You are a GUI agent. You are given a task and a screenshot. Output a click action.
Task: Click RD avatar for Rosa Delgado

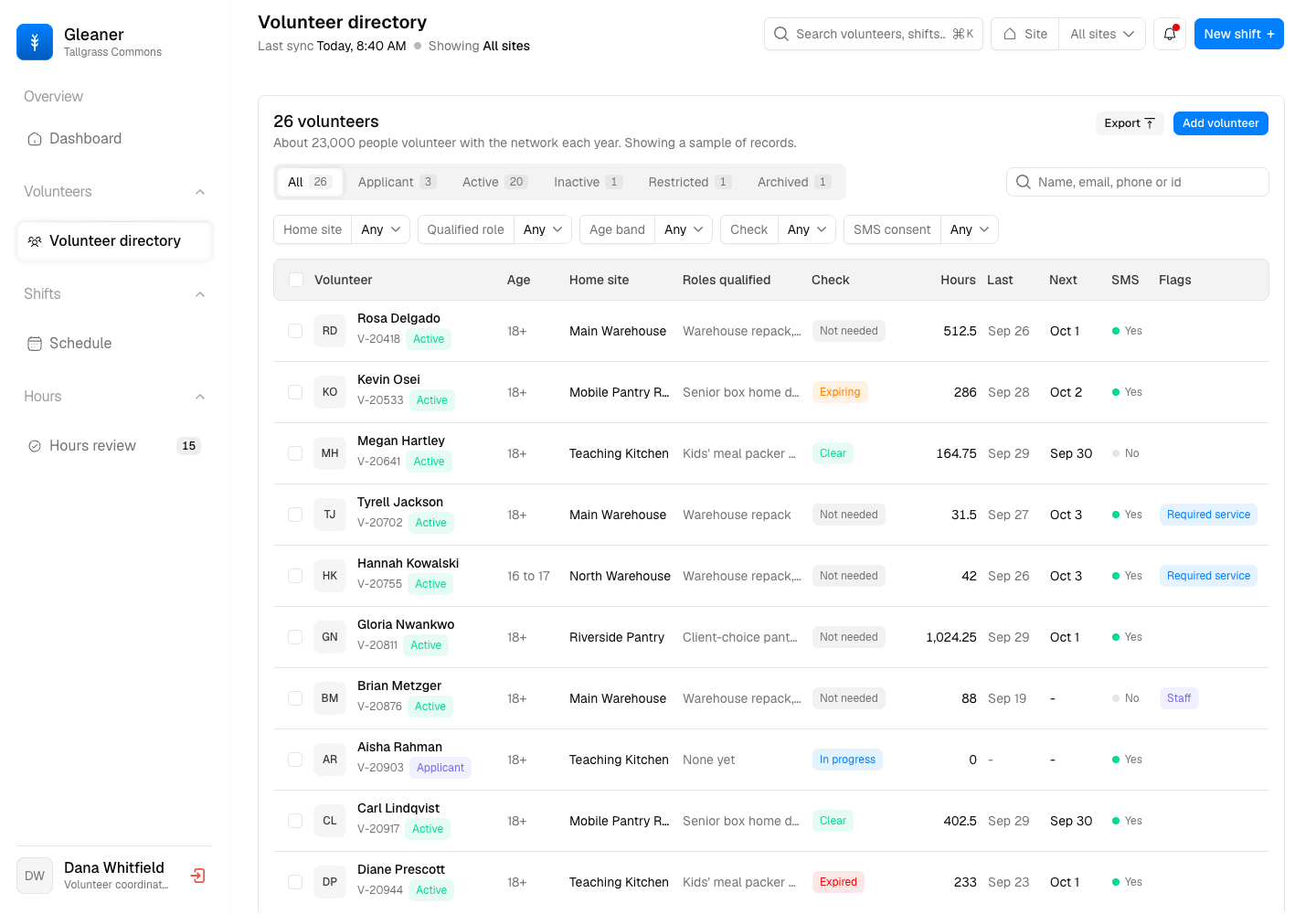(x=330, y=331)
